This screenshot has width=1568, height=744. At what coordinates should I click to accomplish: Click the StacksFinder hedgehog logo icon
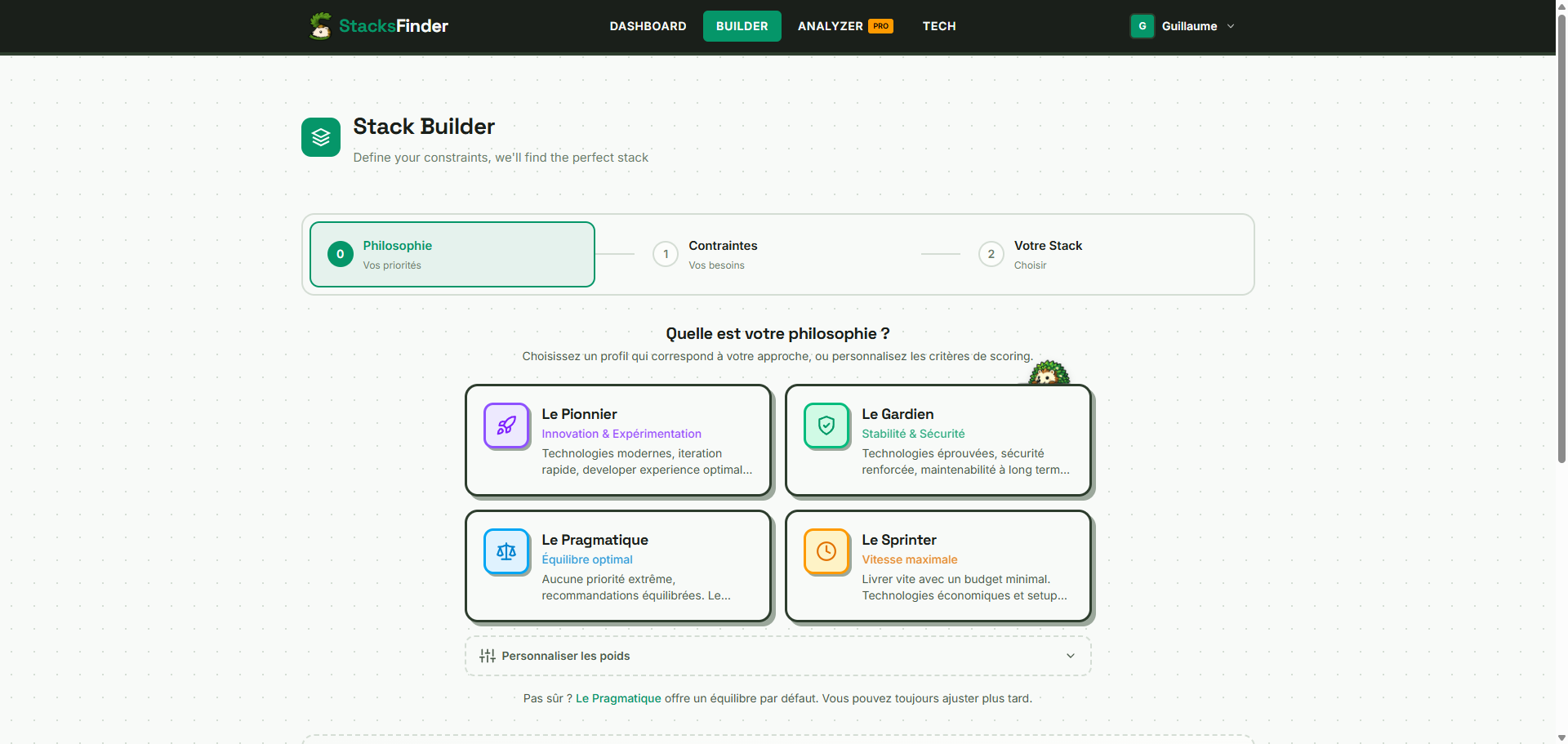pos(320,26)
